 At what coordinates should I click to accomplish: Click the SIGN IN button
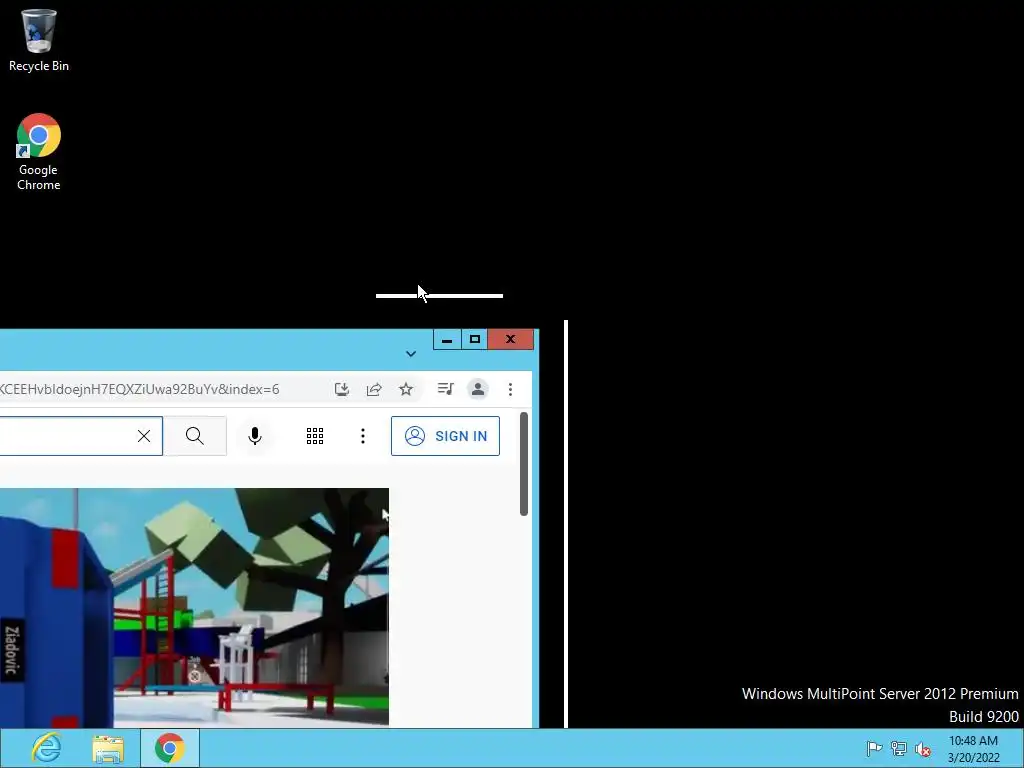(x=445, y=436)
